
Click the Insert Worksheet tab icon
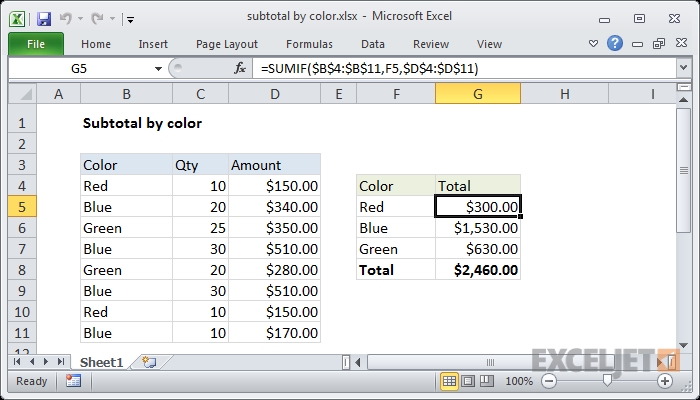(x=150, y=361)
